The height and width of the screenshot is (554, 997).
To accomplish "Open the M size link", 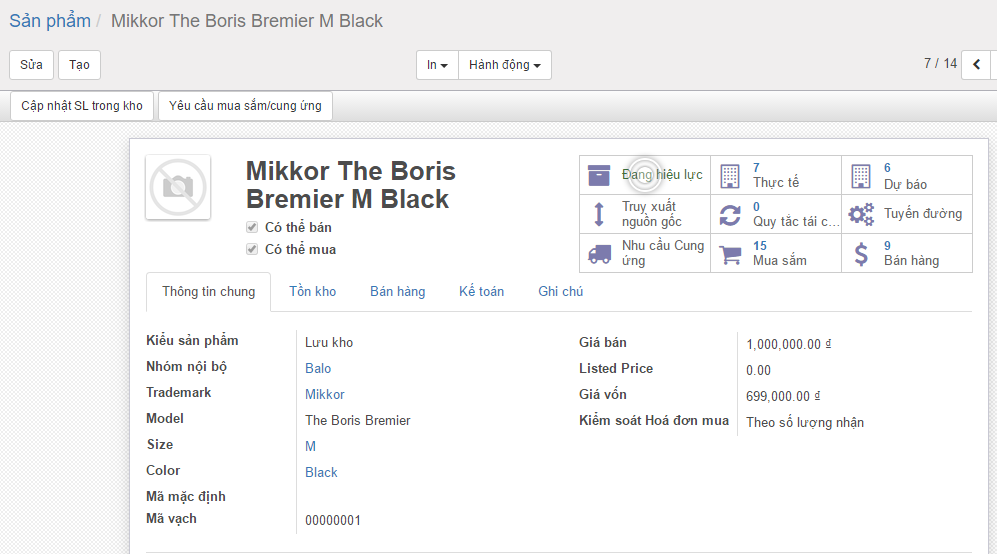I will click(x=310, y=447).
